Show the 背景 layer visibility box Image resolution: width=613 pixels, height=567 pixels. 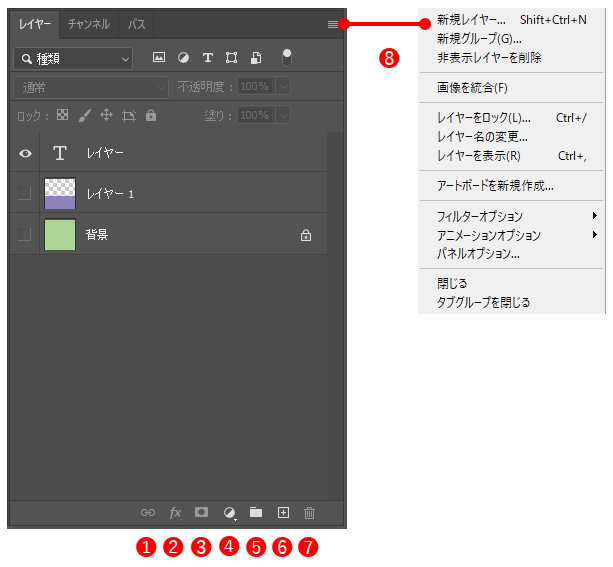coord(25,235)
